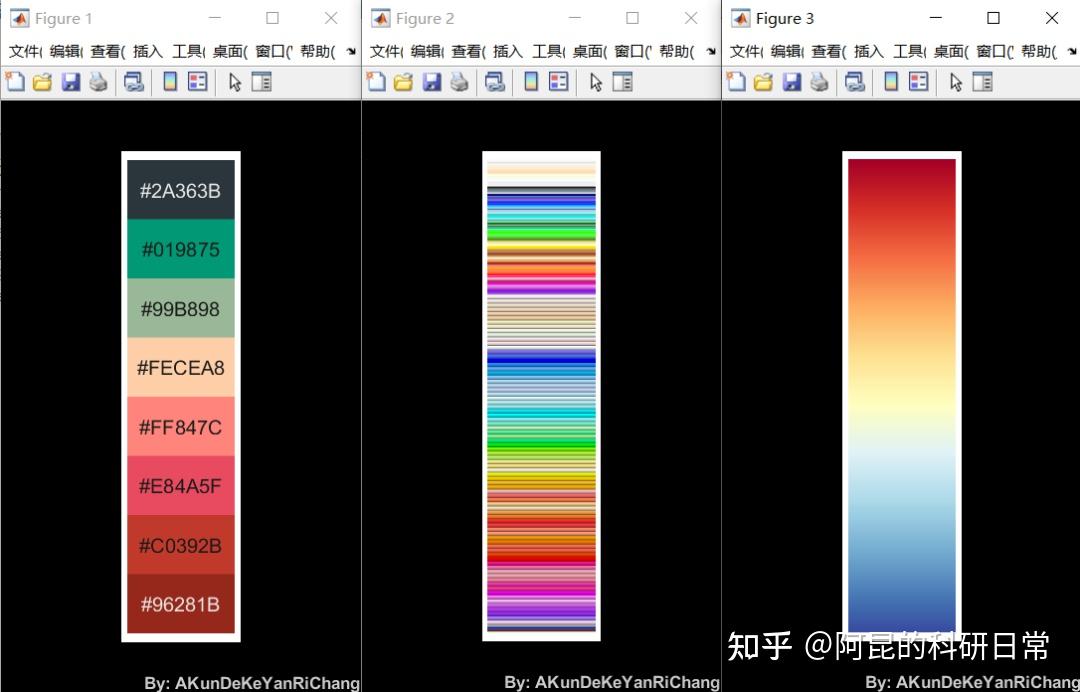
Task: Open the 文件 menu in Figure 1
Action: (22, 52)
